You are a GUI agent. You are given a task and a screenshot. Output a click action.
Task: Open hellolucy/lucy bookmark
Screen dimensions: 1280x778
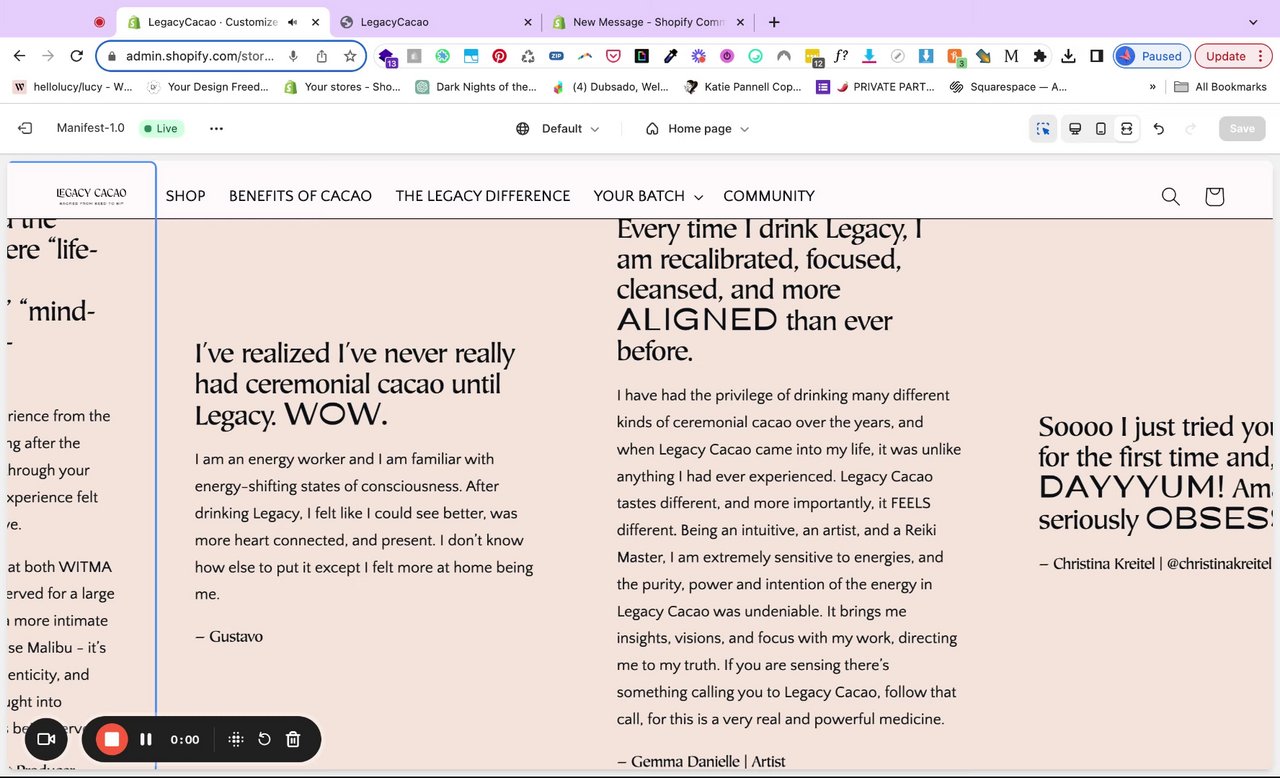coord(72,87)
